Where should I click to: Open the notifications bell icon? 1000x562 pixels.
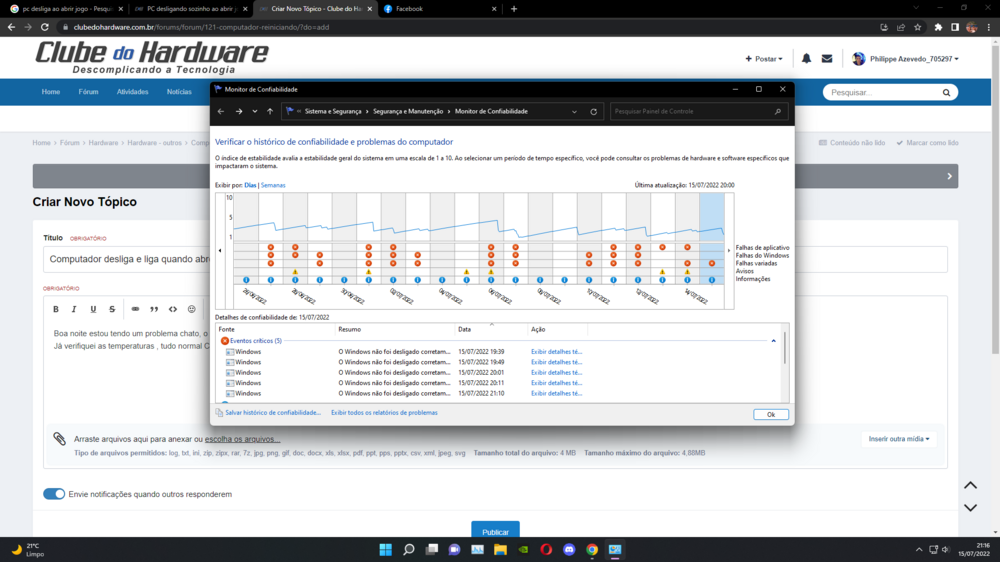tap(806, 59)
